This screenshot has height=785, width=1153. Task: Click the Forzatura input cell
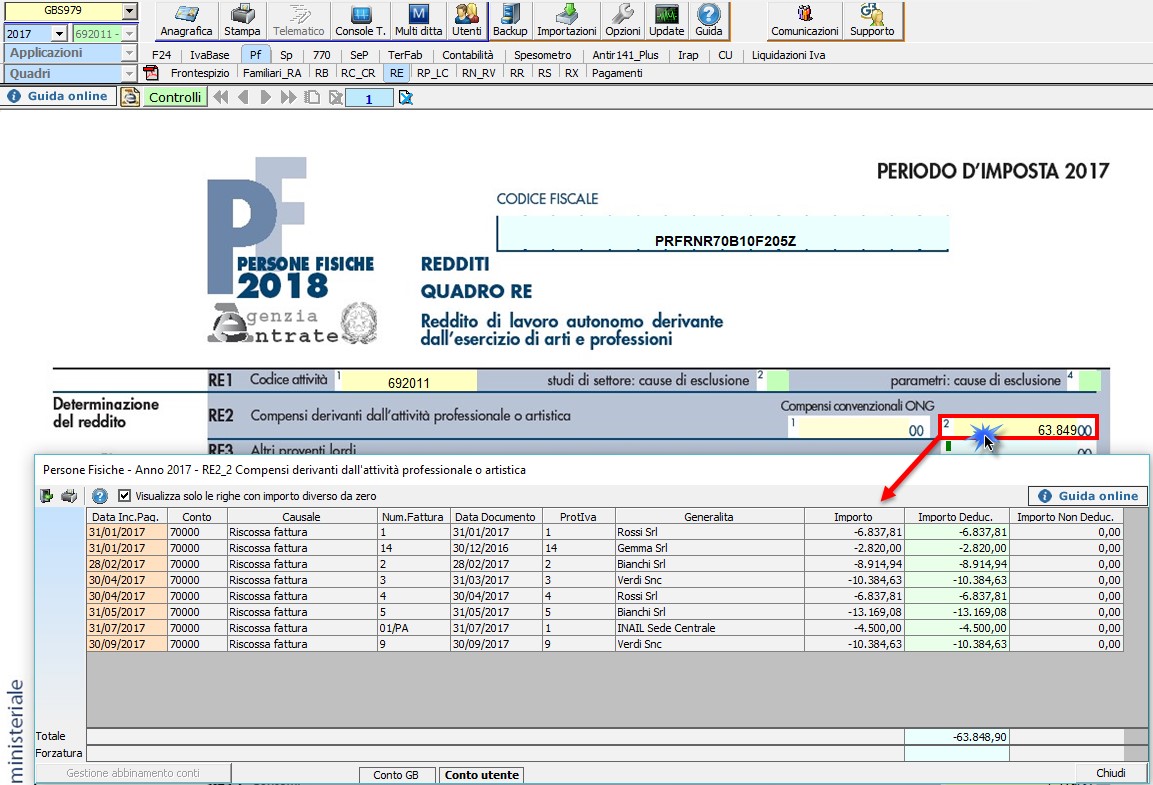957,753
